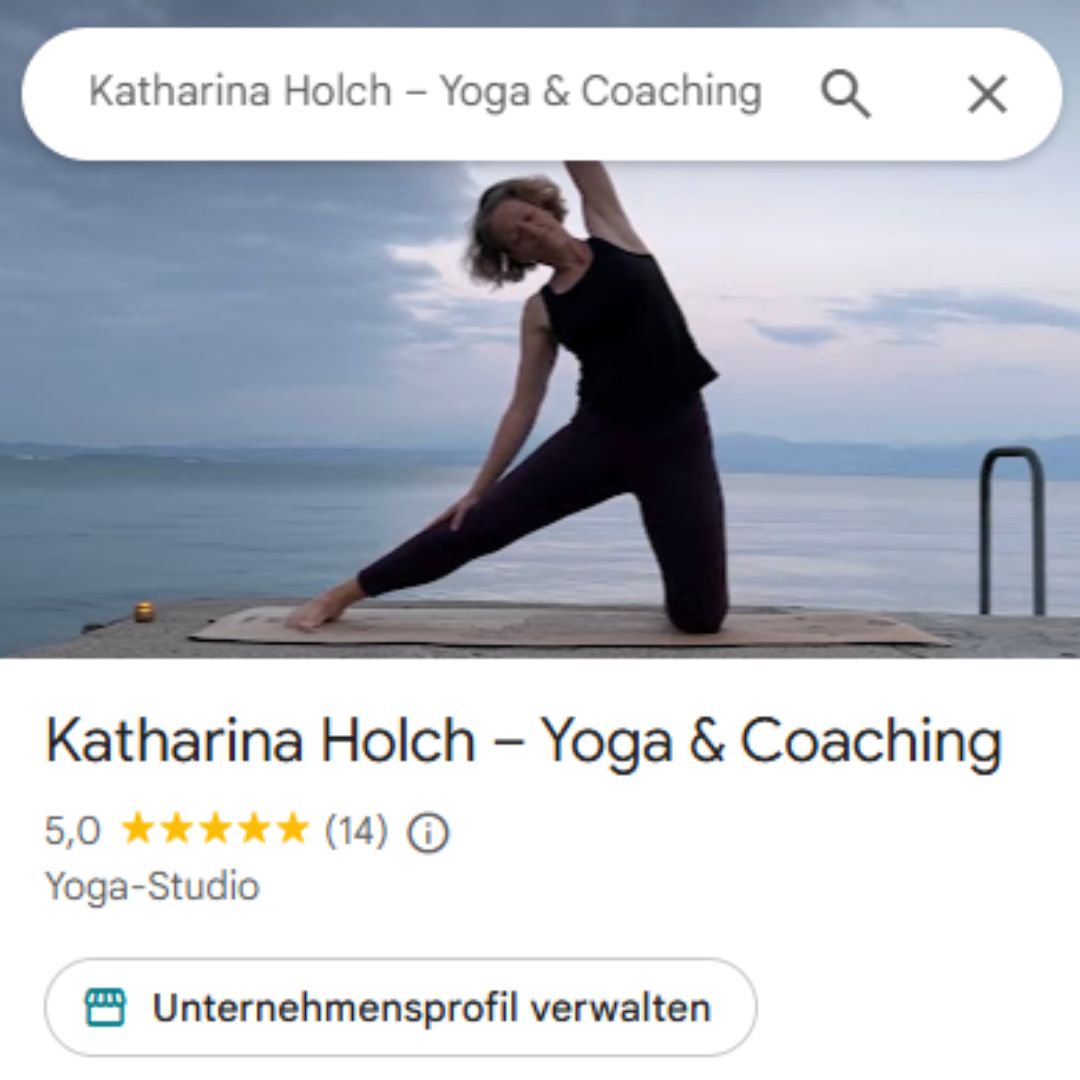
Task: Select the Unternehmensprofil verwalten button
Action: point(400,1008)
